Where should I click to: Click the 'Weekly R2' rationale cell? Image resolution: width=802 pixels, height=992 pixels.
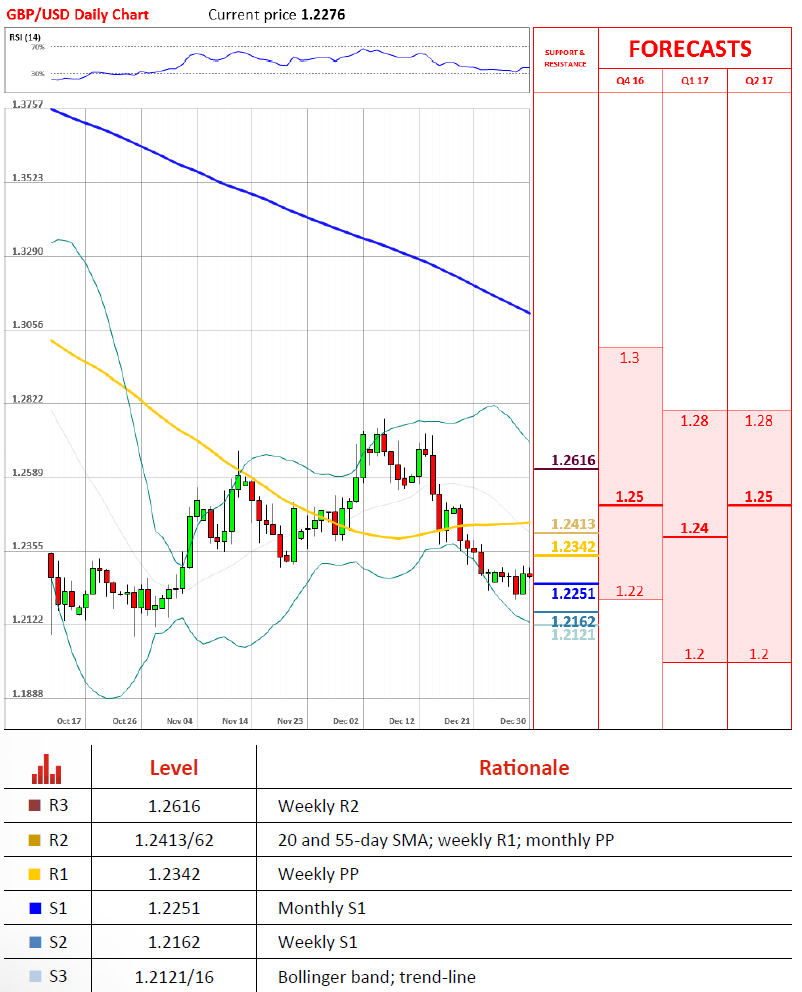pos(318,806)
